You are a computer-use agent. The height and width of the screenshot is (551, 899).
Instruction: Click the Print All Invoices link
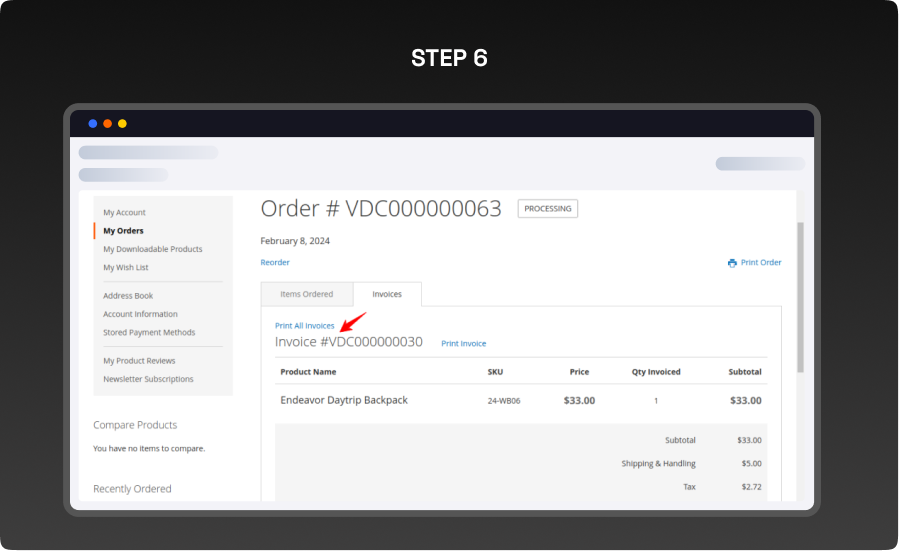point(305,326)
